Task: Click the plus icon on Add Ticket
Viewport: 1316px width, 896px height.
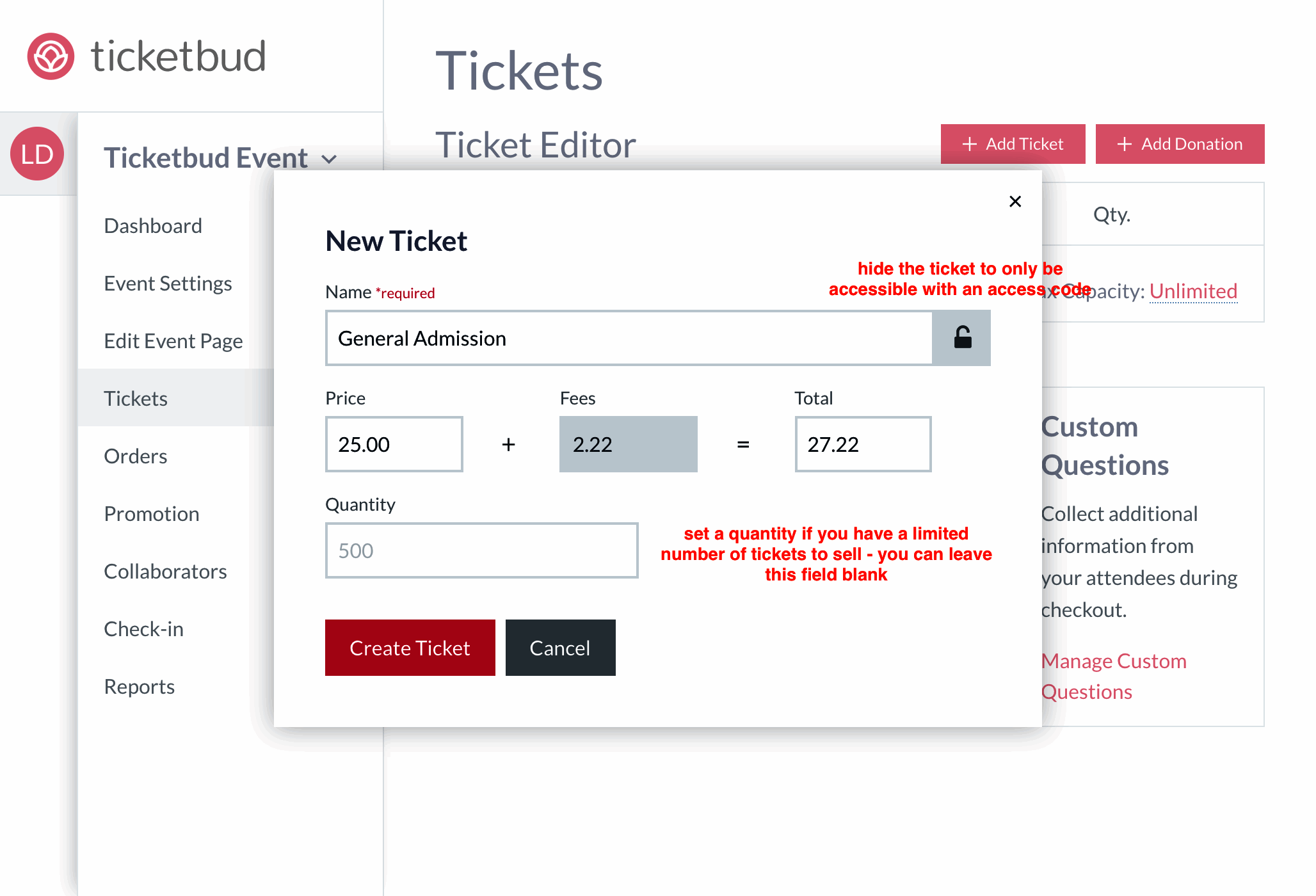Action: (969, 143)
